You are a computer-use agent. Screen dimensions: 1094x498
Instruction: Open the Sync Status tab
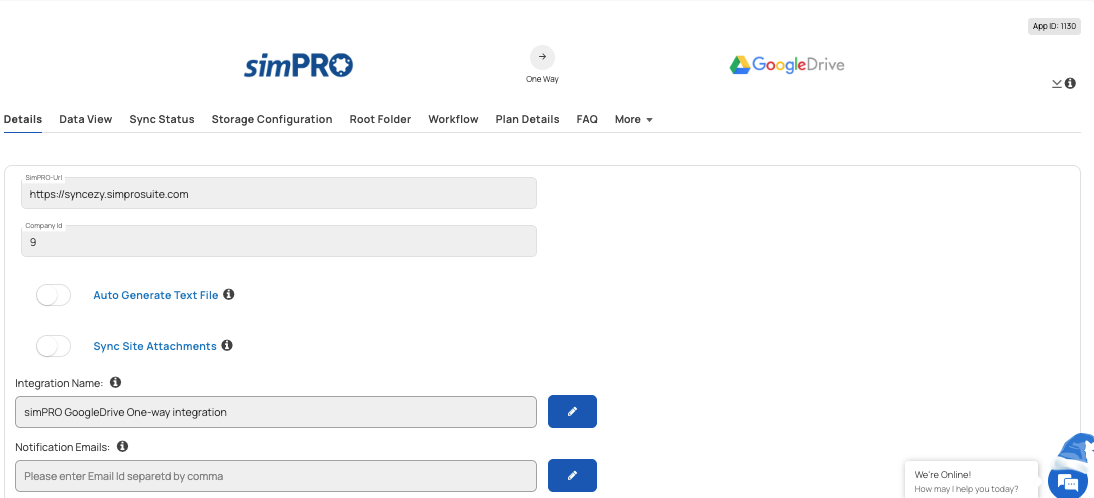(162, 119)
